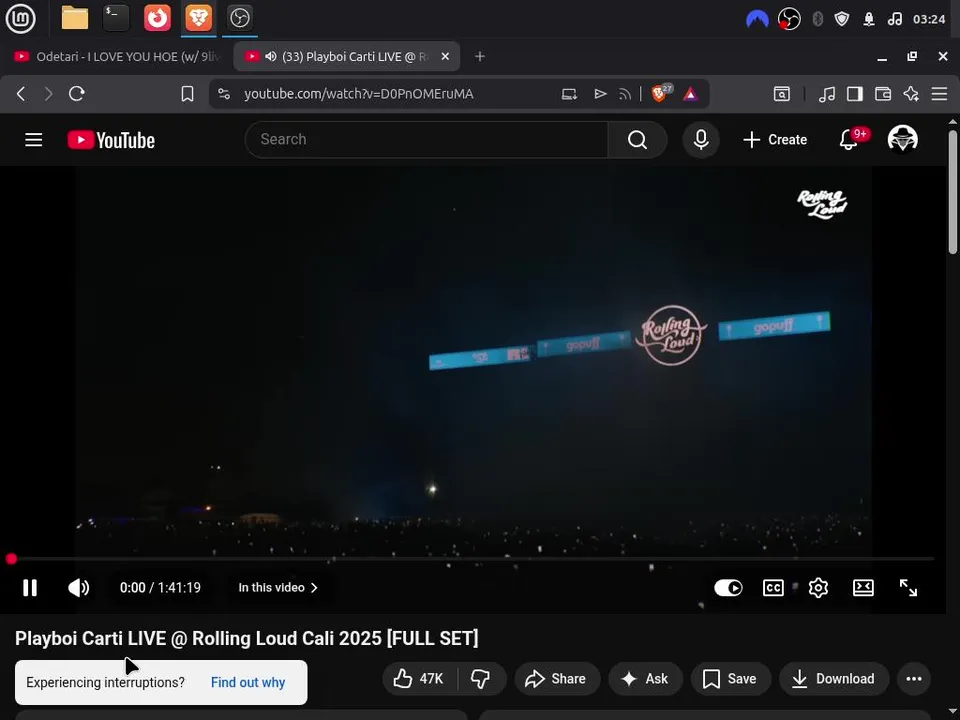Open the Linux Mint start menu
This screenshot has height=720, width=960.
click(x=20, y=18)
